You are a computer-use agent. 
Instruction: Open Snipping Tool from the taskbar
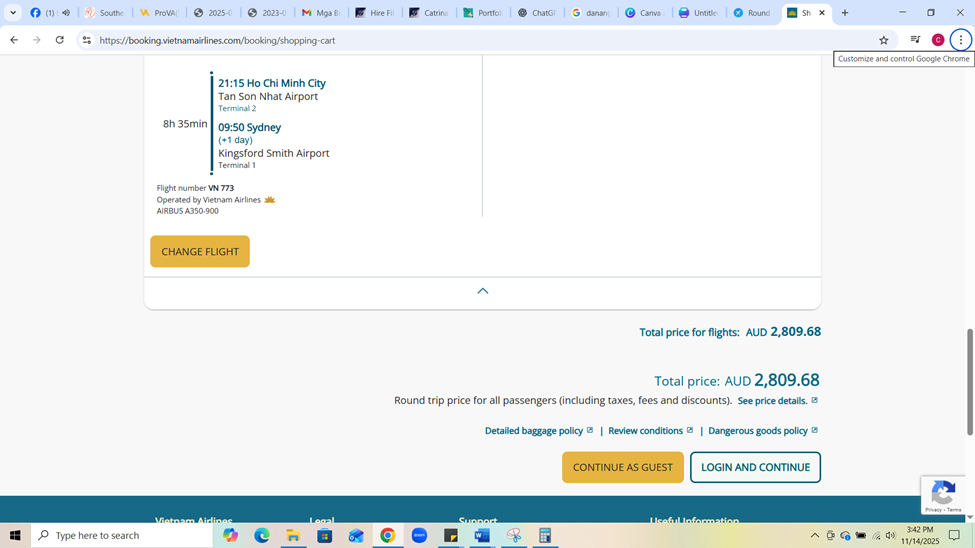[514, 535]
